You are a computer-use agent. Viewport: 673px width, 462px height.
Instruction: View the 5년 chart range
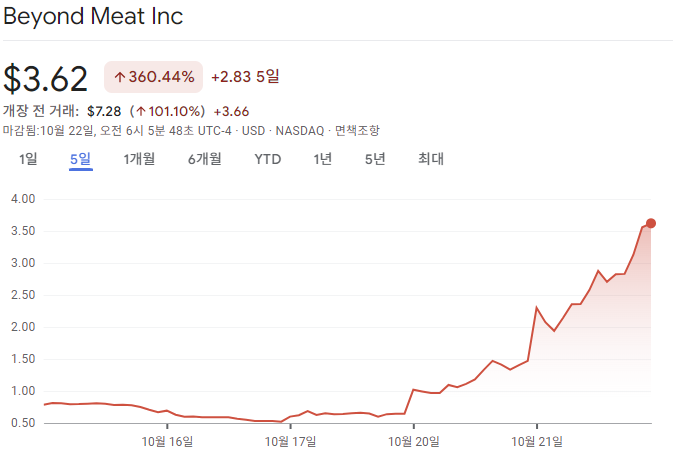click(x=375, y=159)
